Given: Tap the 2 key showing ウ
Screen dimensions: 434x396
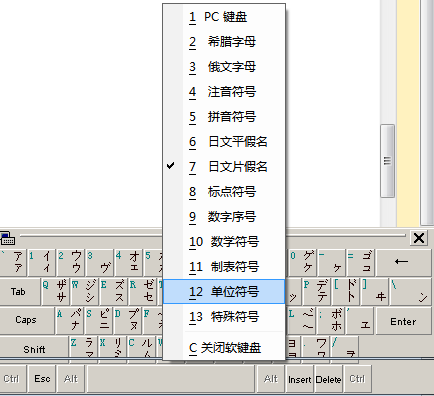Looking at the screenshot, I should click(70, 262).
